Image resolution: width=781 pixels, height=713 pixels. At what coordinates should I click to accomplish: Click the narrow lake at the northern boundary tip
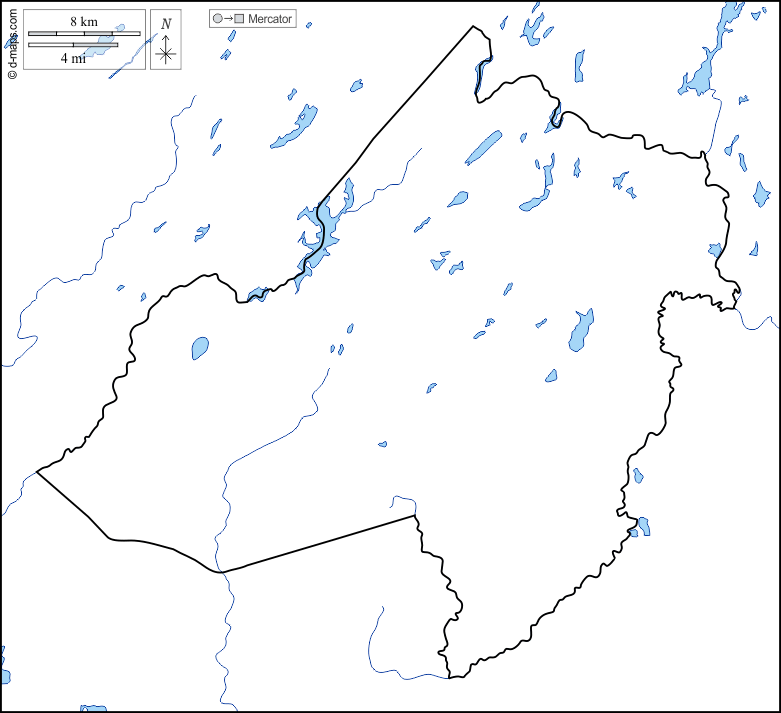tap(483, 74)
